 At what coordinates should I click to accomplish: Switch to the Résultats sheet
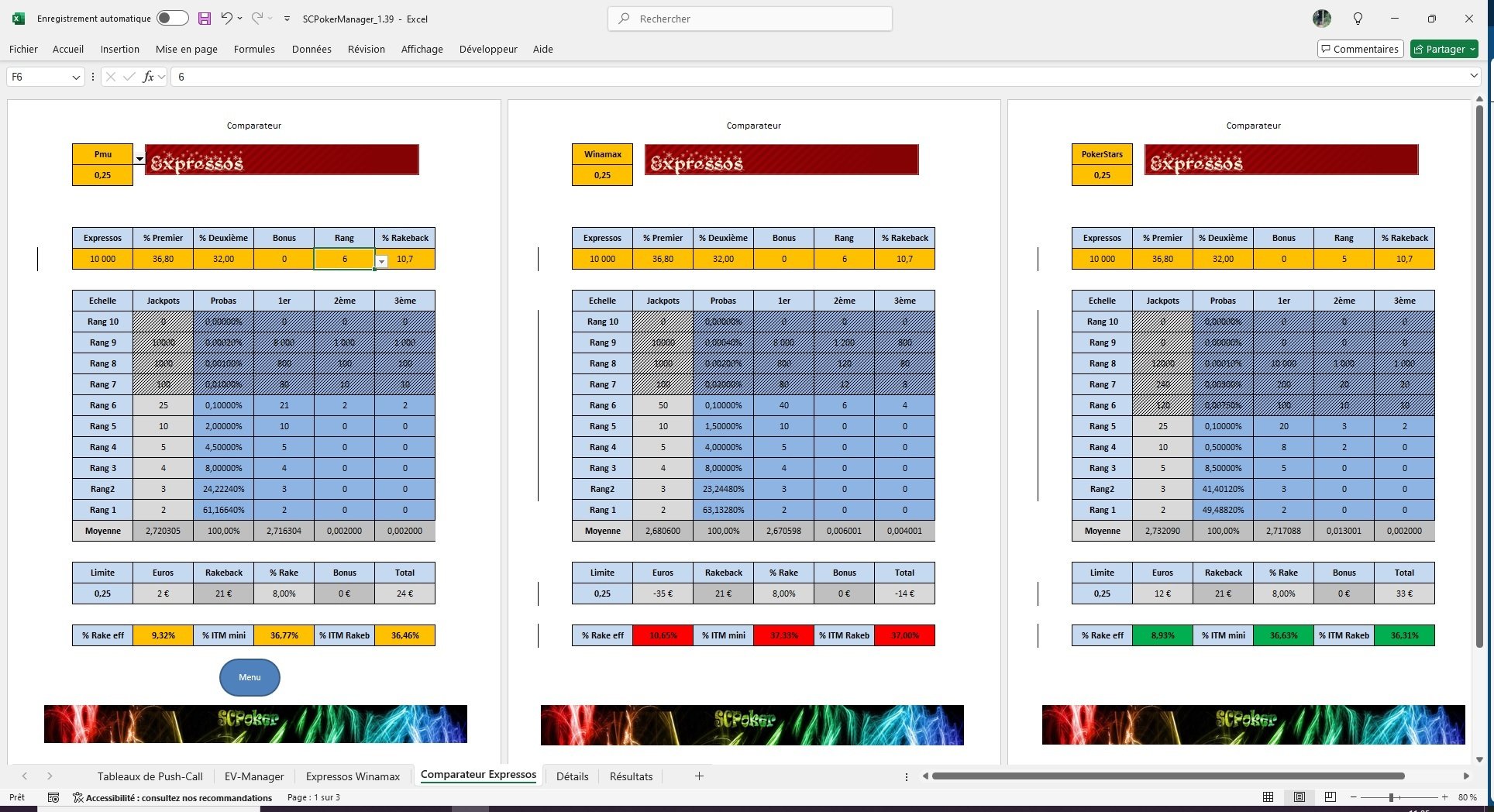[631, 776]
